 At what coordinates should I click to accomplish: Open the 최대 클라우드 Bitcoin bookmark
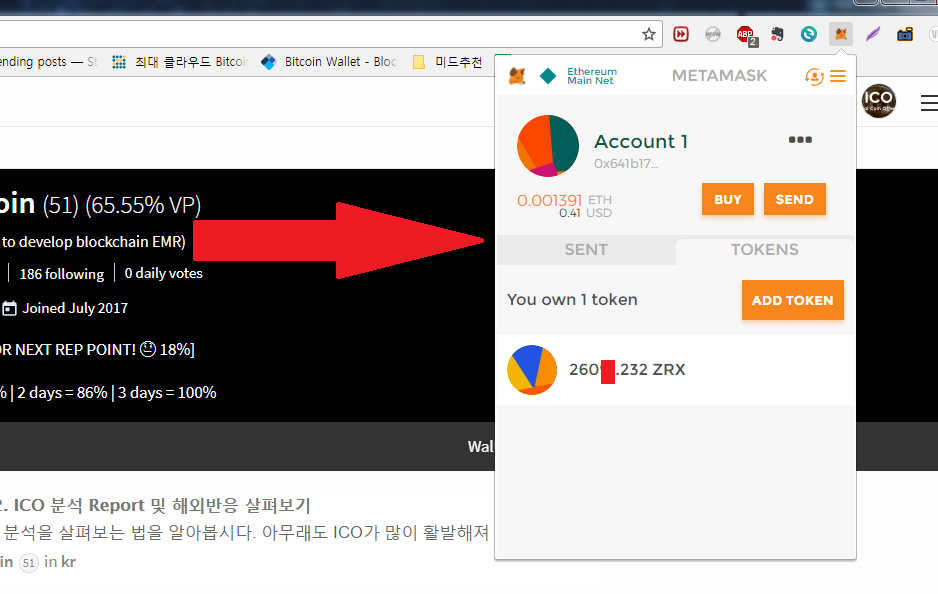(179, 62)
